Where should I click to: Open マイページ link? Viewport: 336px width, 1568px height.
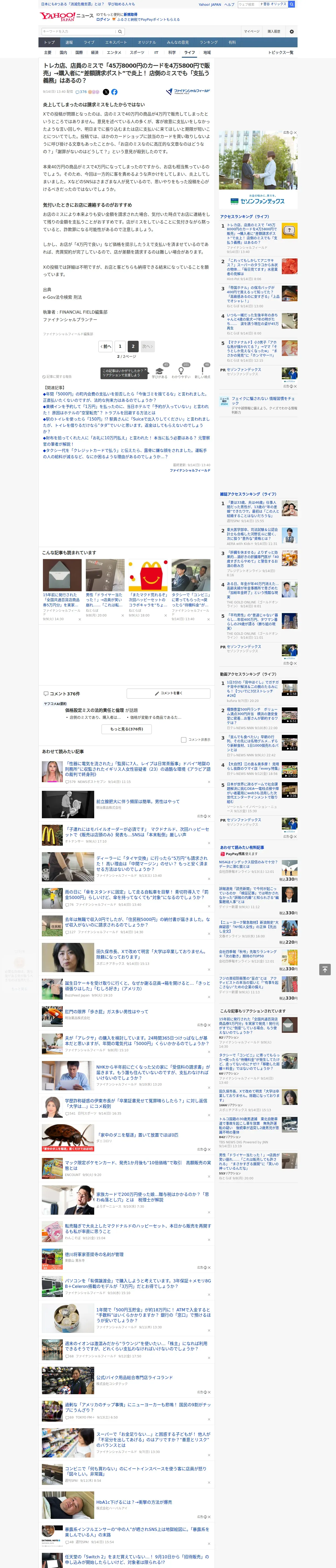click(252, 32)
